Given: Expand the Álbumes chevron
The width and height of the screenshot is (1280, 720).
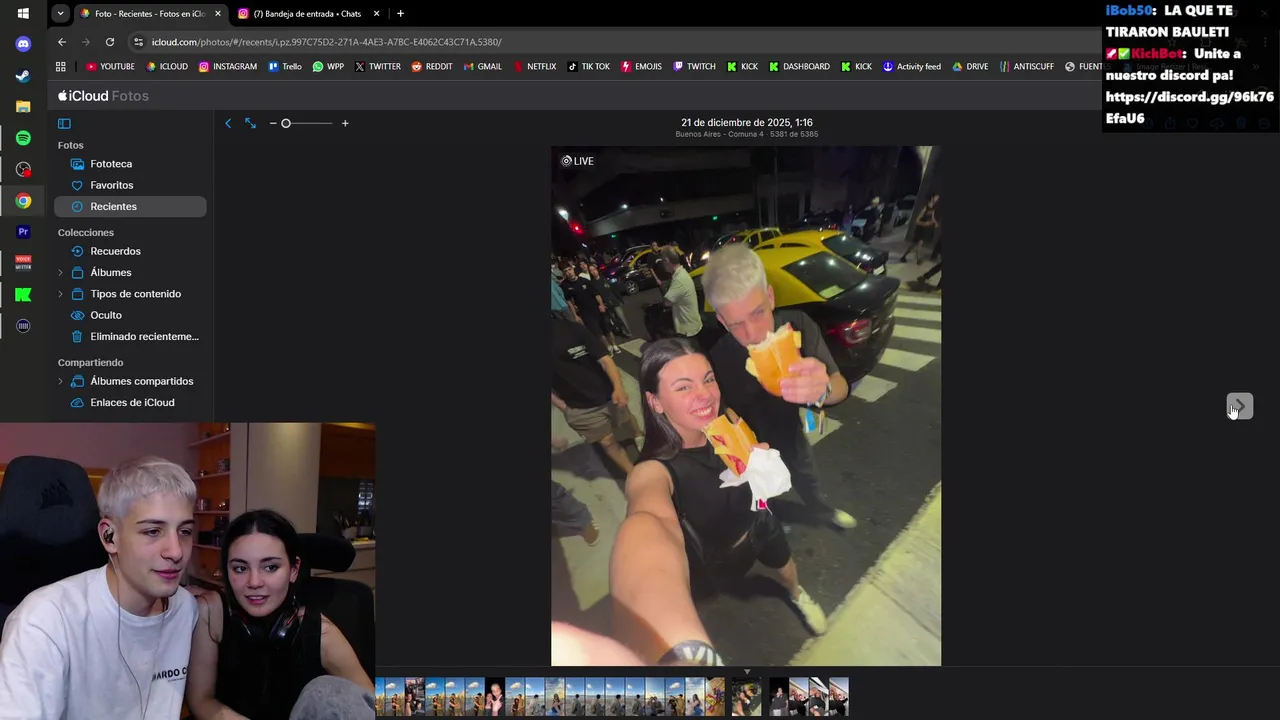Looking at the screenshot, I should (60, 272).
